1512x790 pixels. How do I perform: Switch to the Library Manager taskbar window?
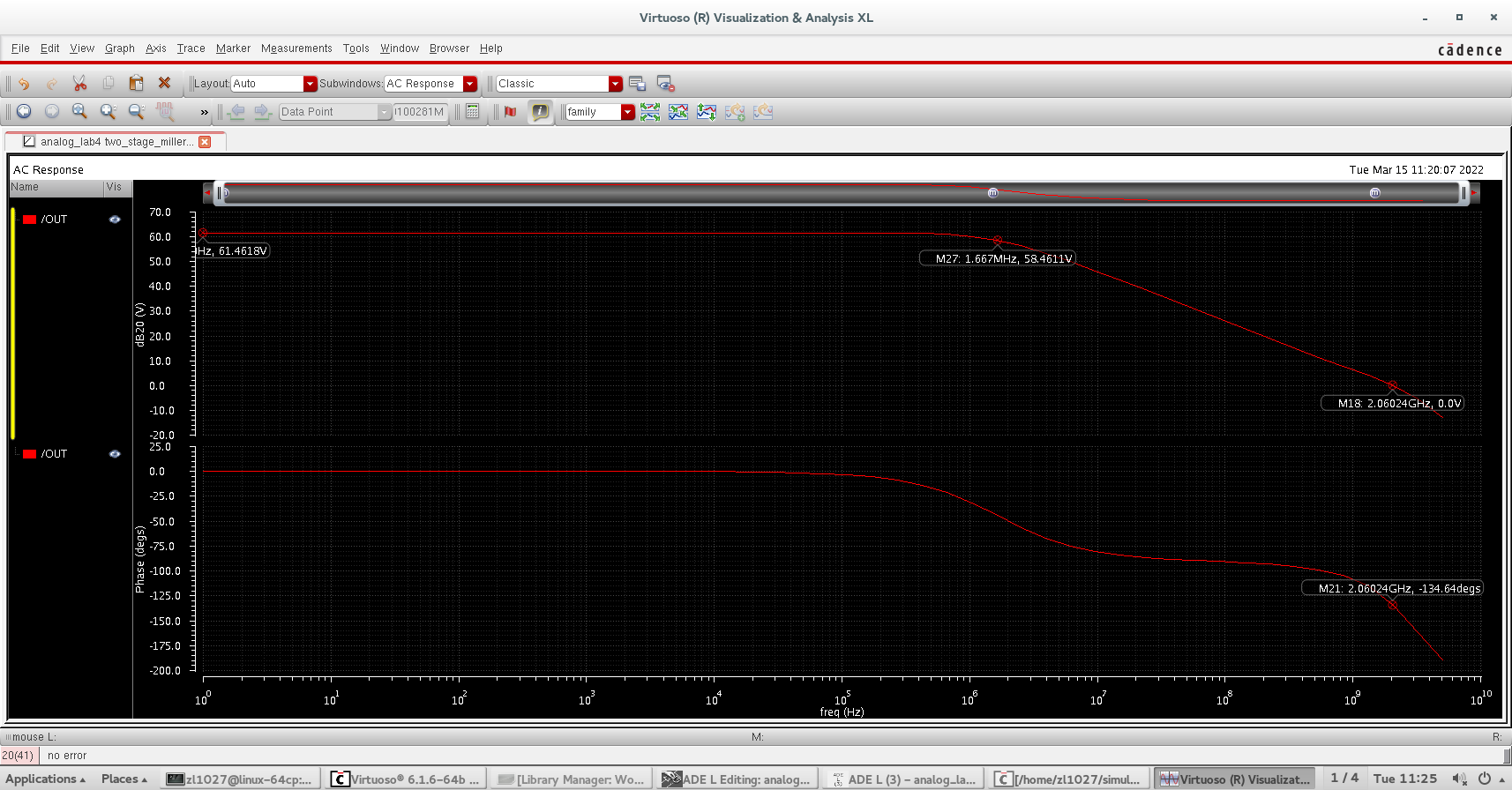[572, 779]
